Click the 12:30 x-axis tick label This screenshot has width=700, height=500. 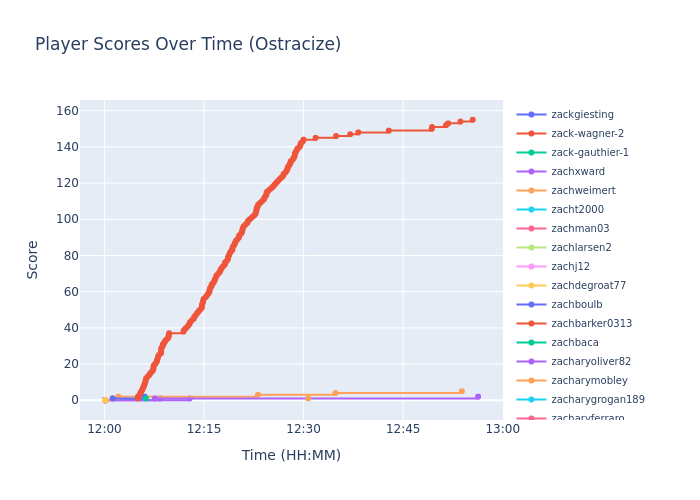tap(303, 429)
